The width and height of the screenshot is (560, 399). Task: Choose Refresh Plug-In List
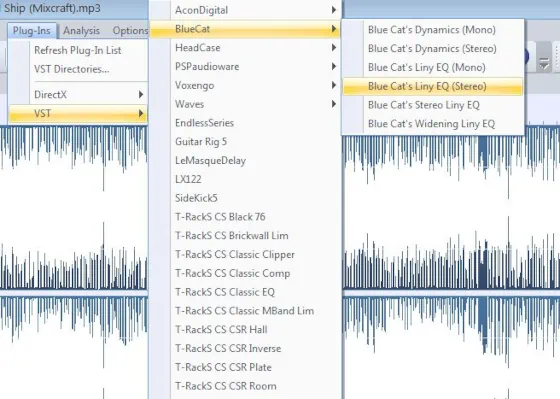click(x=78, y=50)
